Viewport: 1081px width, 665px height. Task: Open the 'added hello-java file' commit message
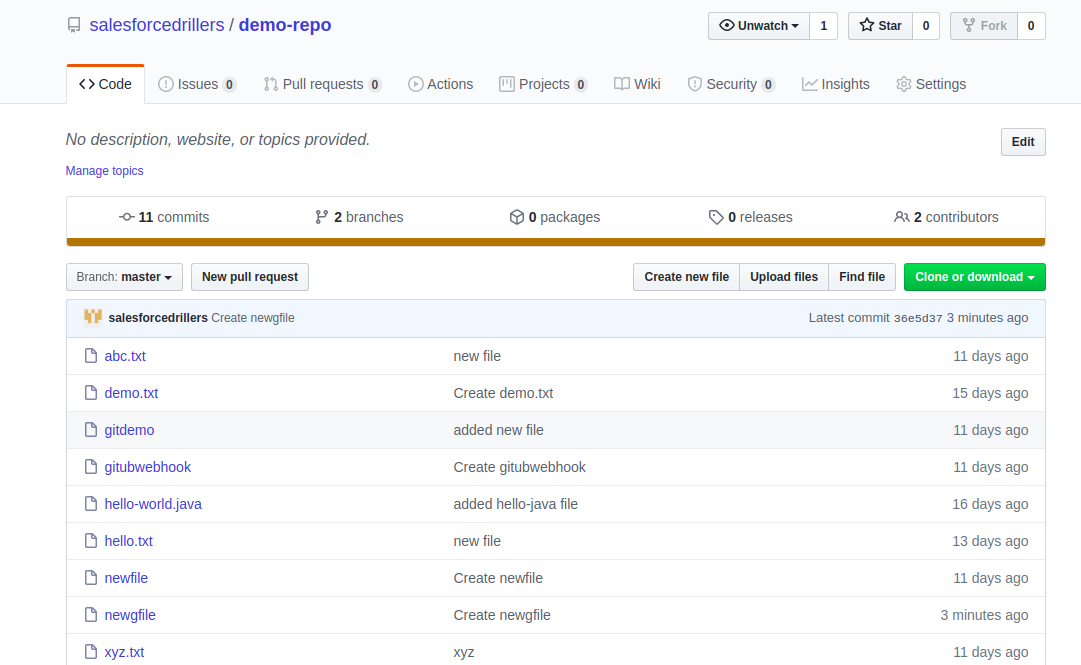tap(516, 504)
